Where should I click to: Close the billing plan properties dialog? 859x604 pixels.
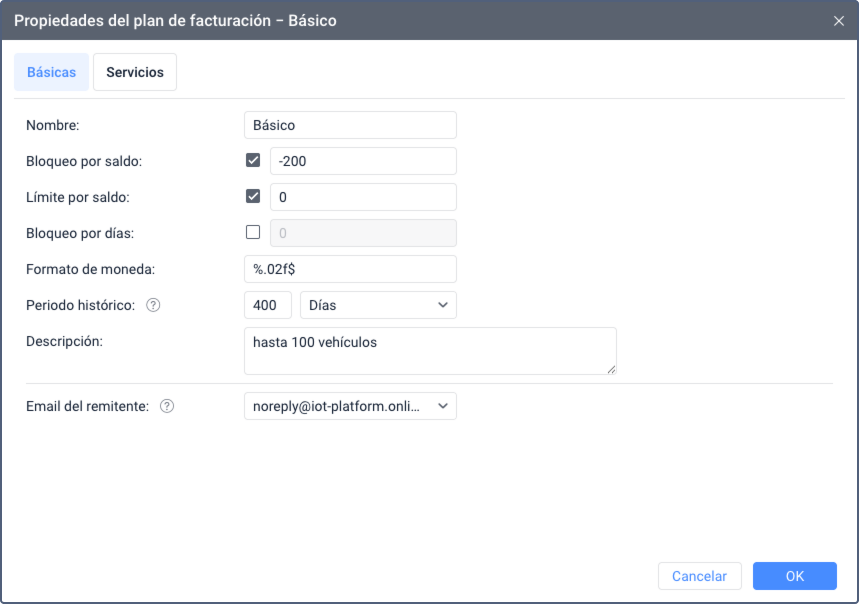(838, 21)
